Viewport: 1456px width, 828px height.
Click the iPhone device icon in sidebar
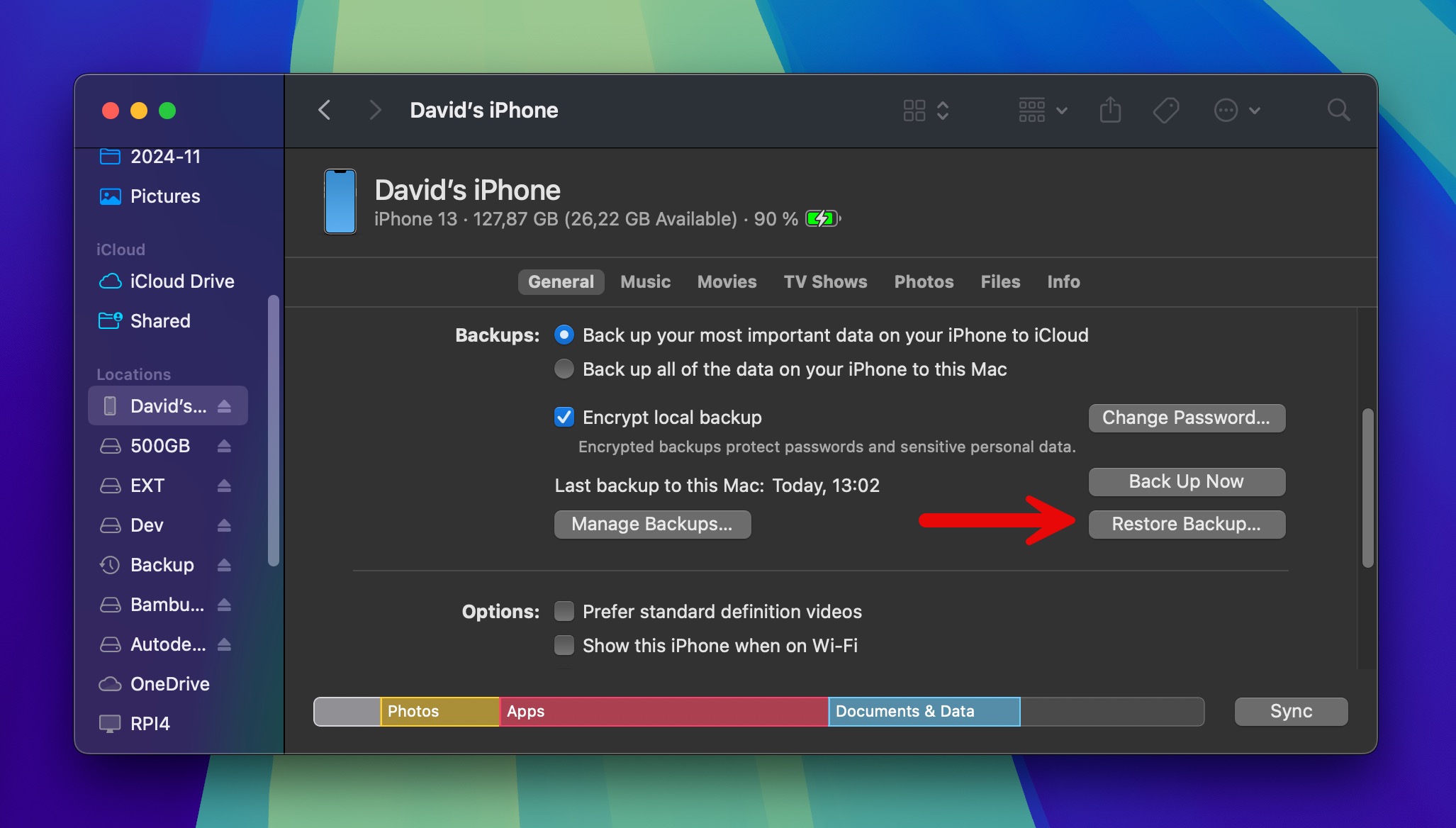pyautogui.click(x=110, y=405)
